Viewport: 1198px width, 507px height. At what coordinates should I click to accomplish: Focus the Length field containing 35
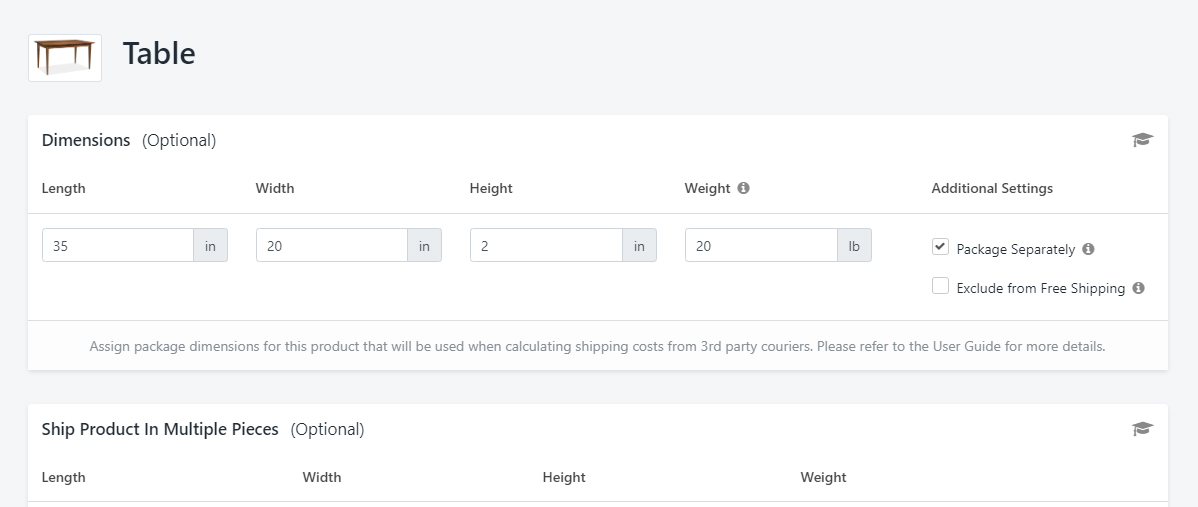tap(118, 245)
